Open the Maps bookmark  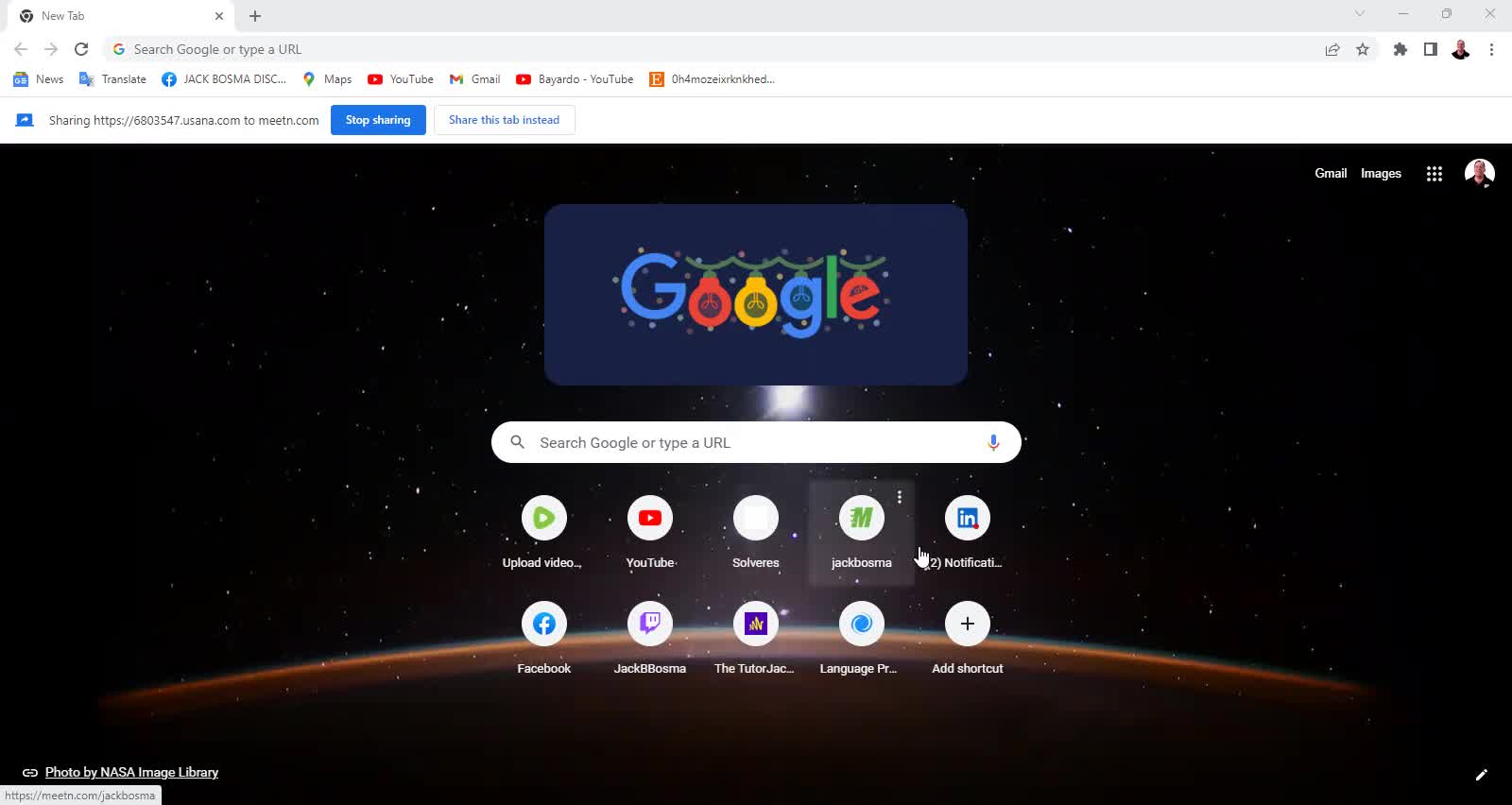327,79
